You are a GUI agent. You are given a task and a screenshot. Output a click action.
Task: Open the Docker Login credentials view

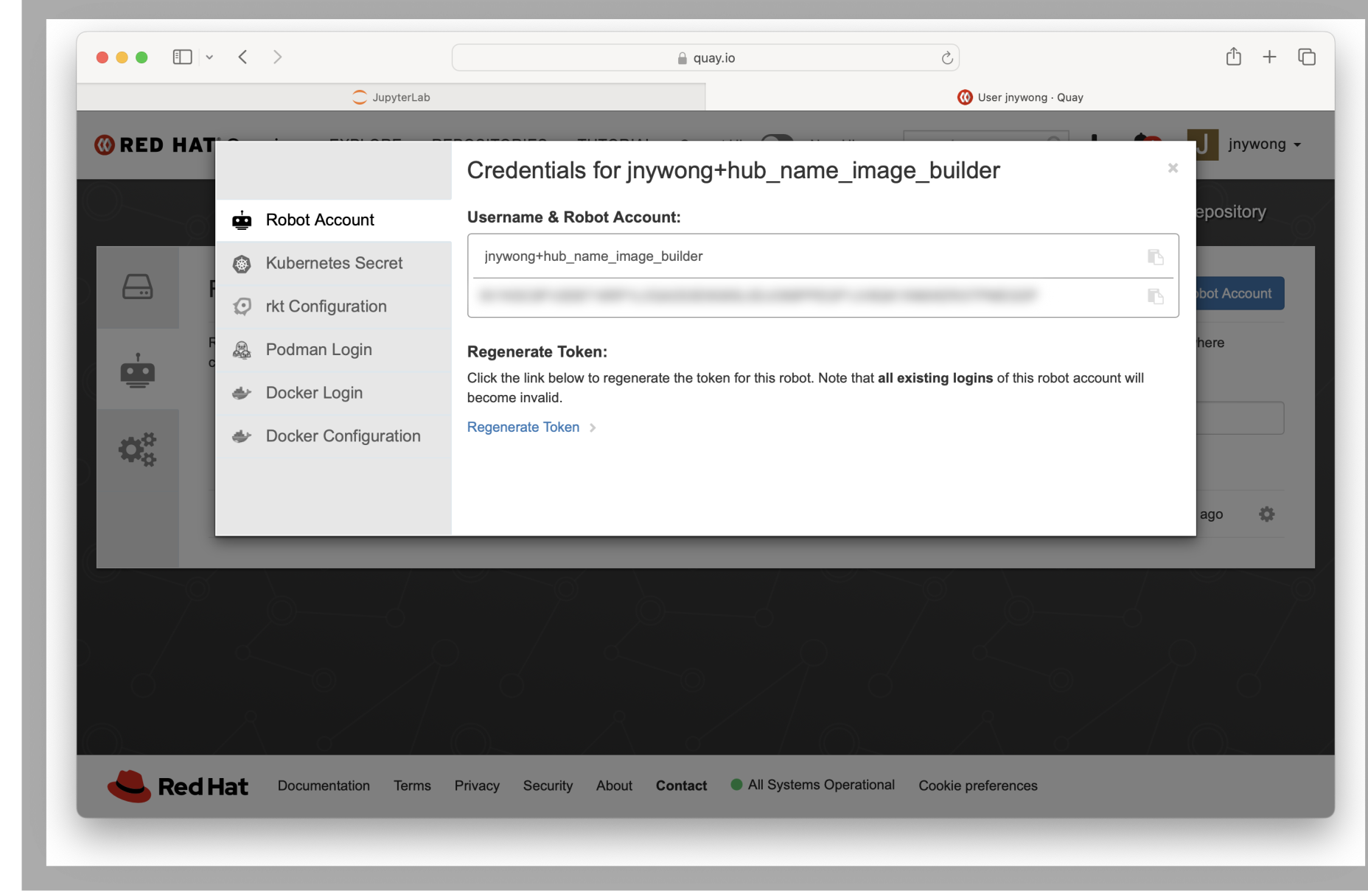314,392
